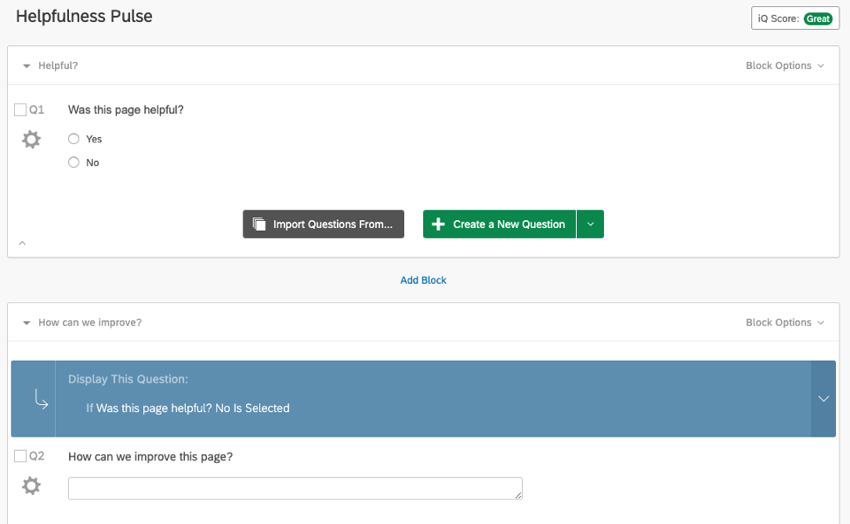850x524 pixels.
Task: Open Q1 question settings gear
Action: (x=31, y=140)
